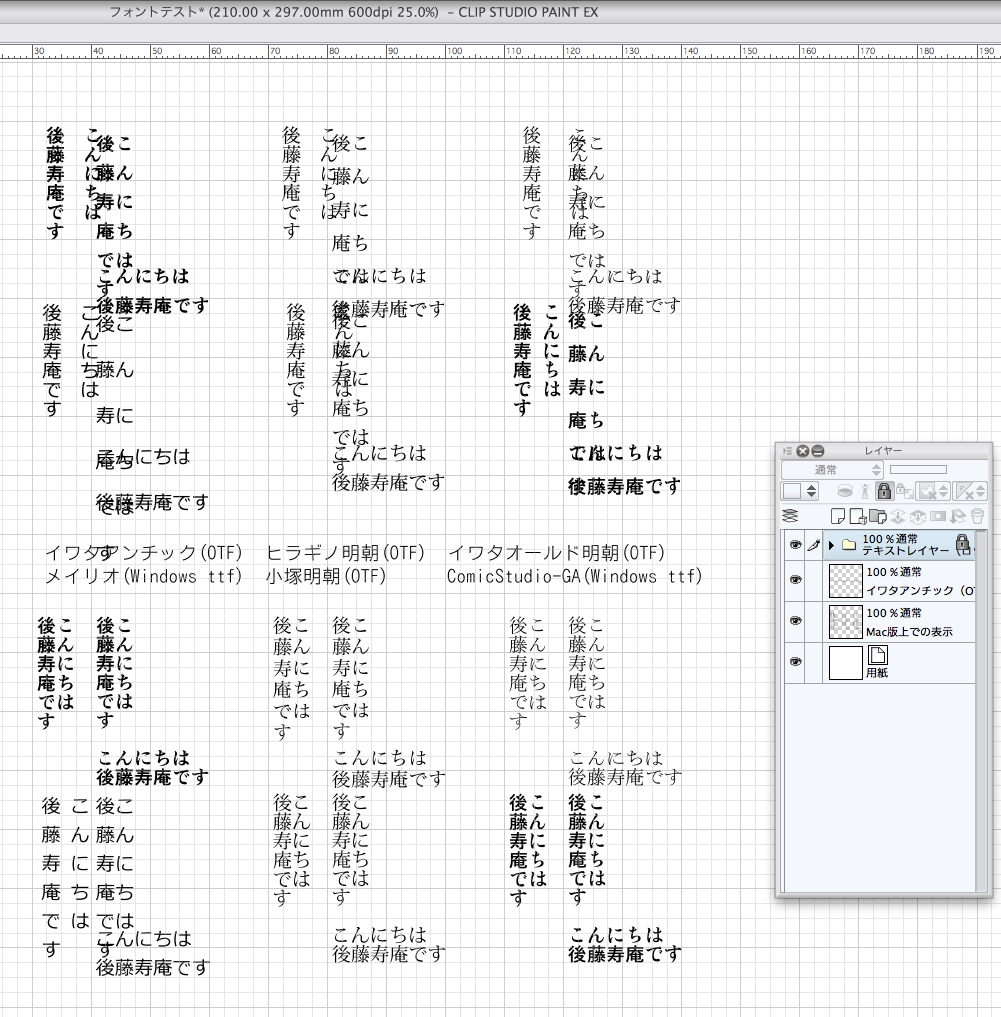Image resolution: width=1001 pixels, height=1017 pixels.
Task: Click the 小塚明朝(OTF) caption on canvas
Action: 326,576
